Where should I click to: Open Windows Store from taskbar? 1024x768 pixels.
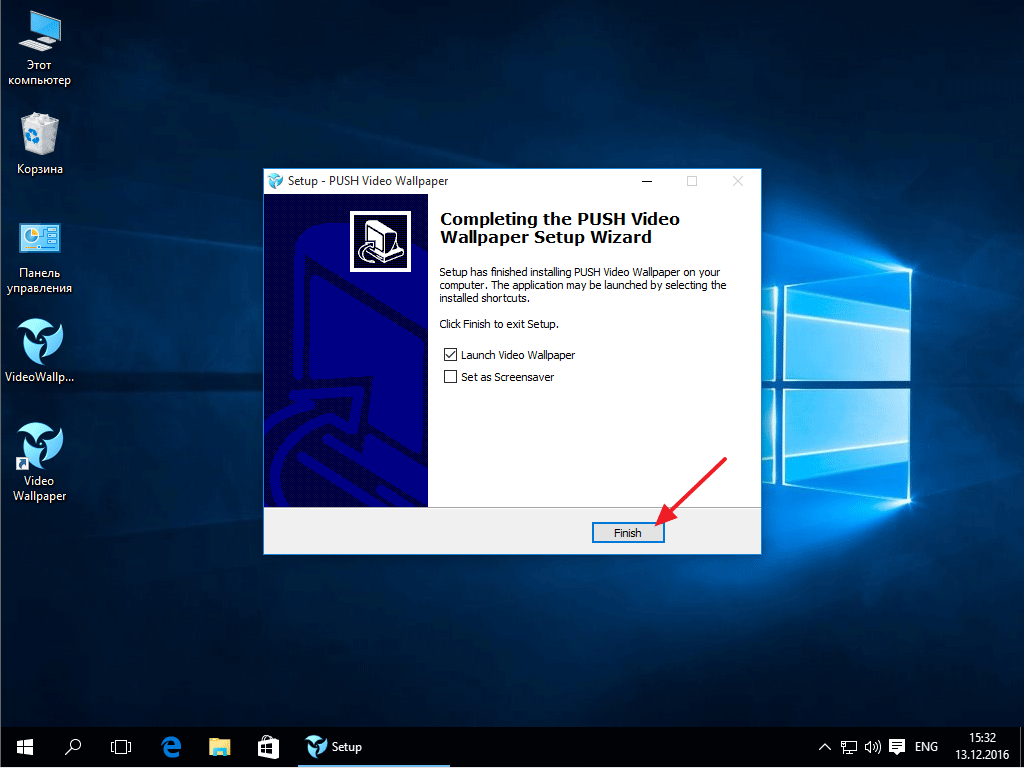pyautogui.click(x=267, y=747)
